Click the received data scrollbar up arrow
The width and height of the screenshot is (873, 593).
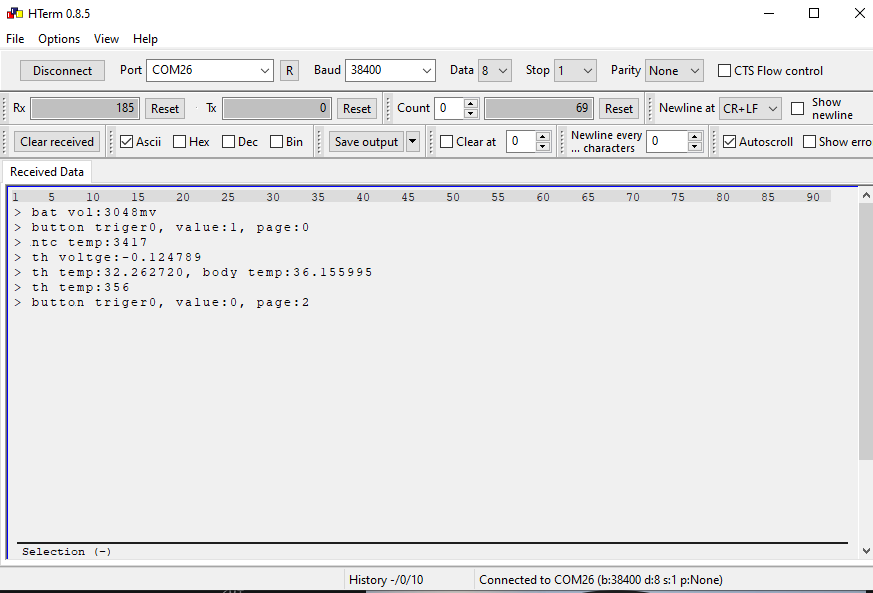866,195
